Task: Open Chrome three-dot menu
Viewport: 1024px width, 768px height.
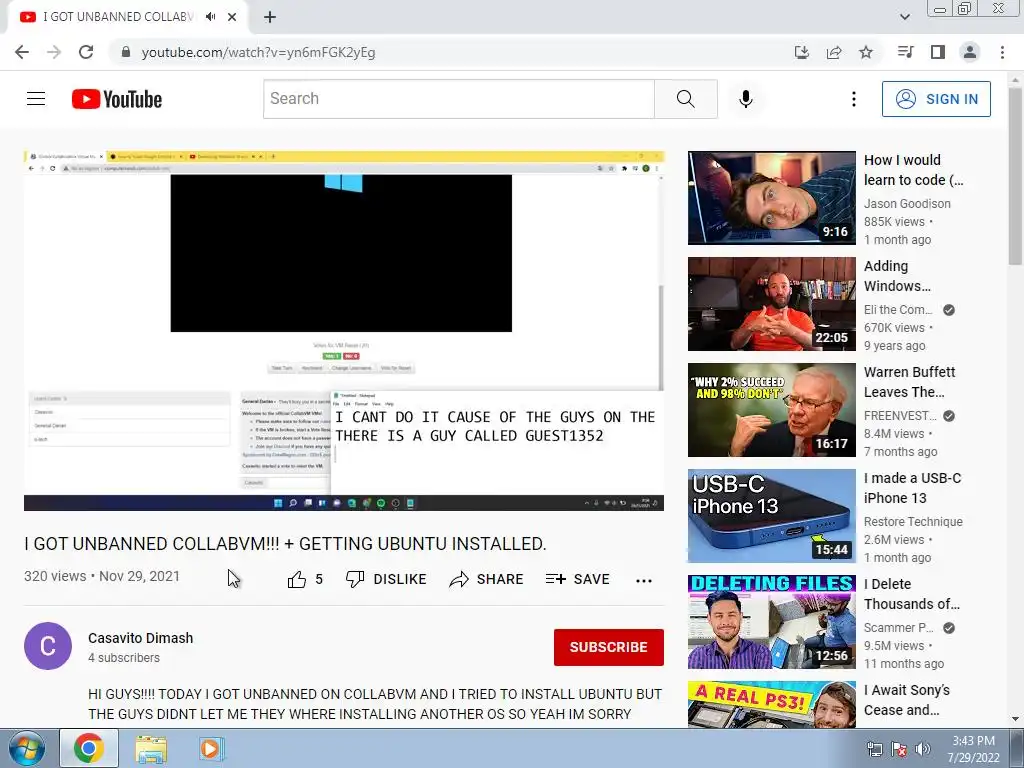Action: click(x=1002, y=52)
